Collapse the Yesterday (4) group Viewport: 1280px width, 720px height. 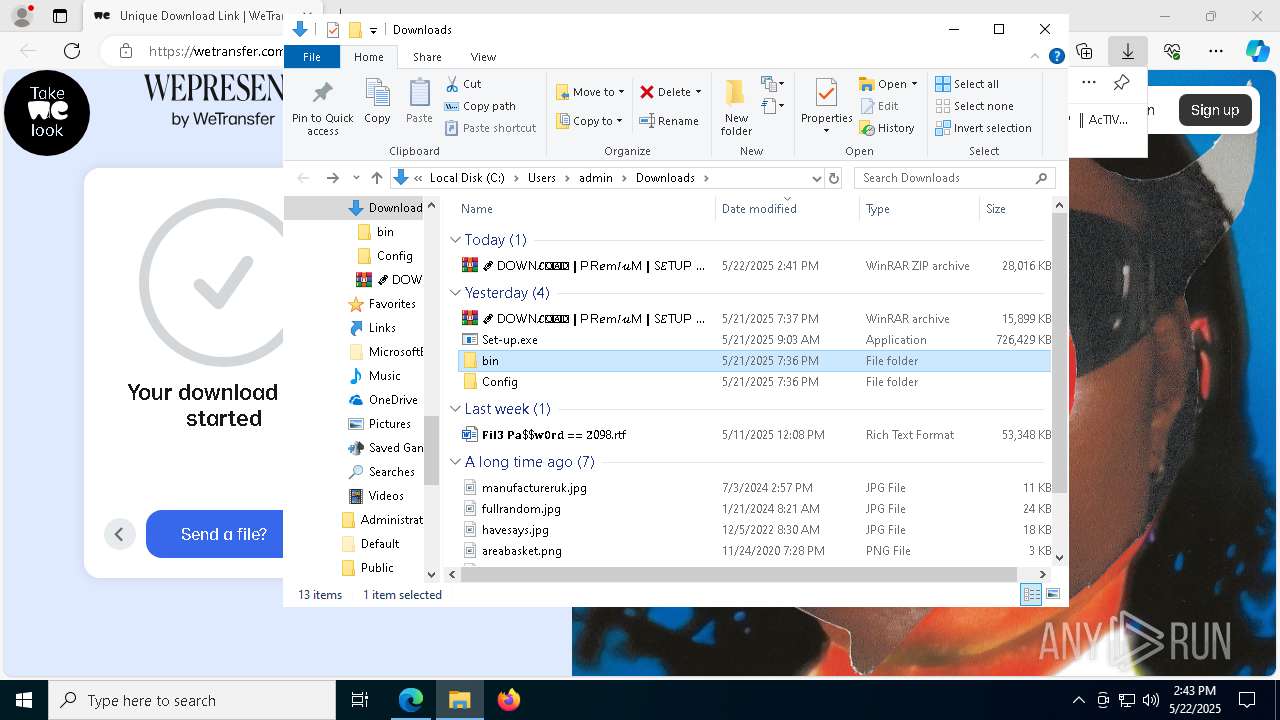point(455,293)
